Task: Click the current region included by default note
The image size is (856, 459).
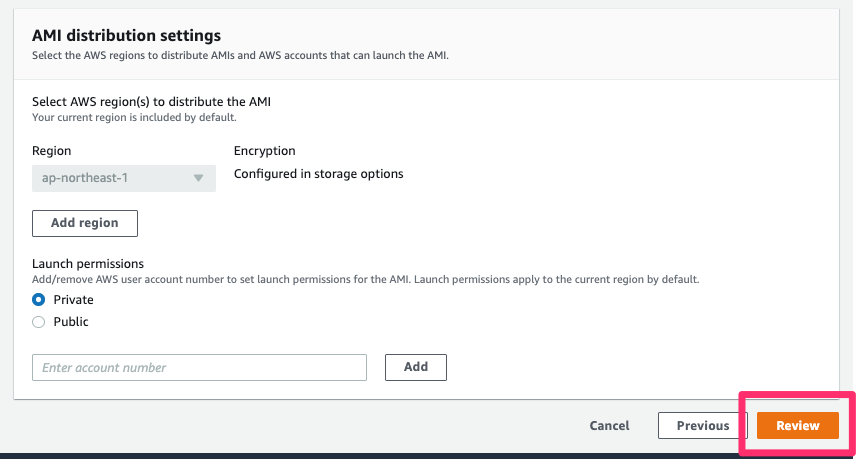Action: point(134,117)
